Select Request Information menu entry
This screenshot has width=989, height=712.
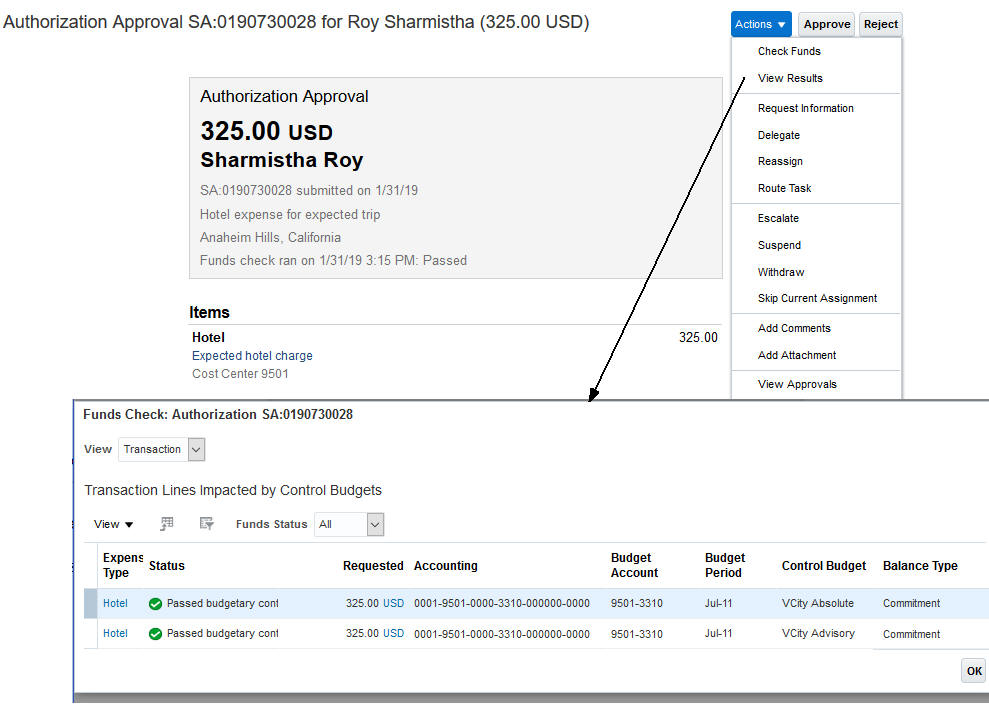805,108
